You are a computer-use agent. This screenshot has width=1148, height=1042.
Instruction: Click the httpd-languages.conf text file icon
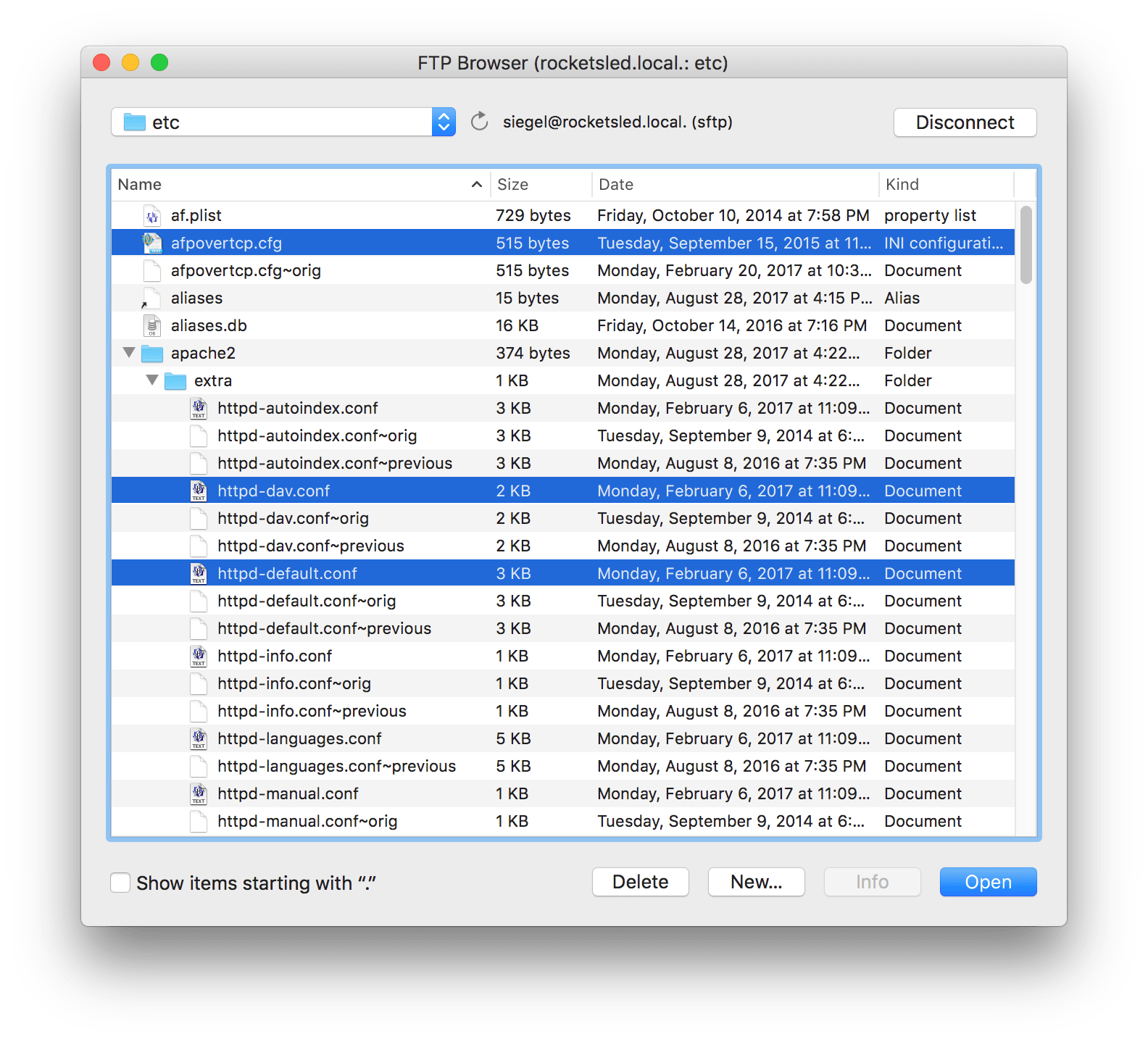[x=199, y=739]
